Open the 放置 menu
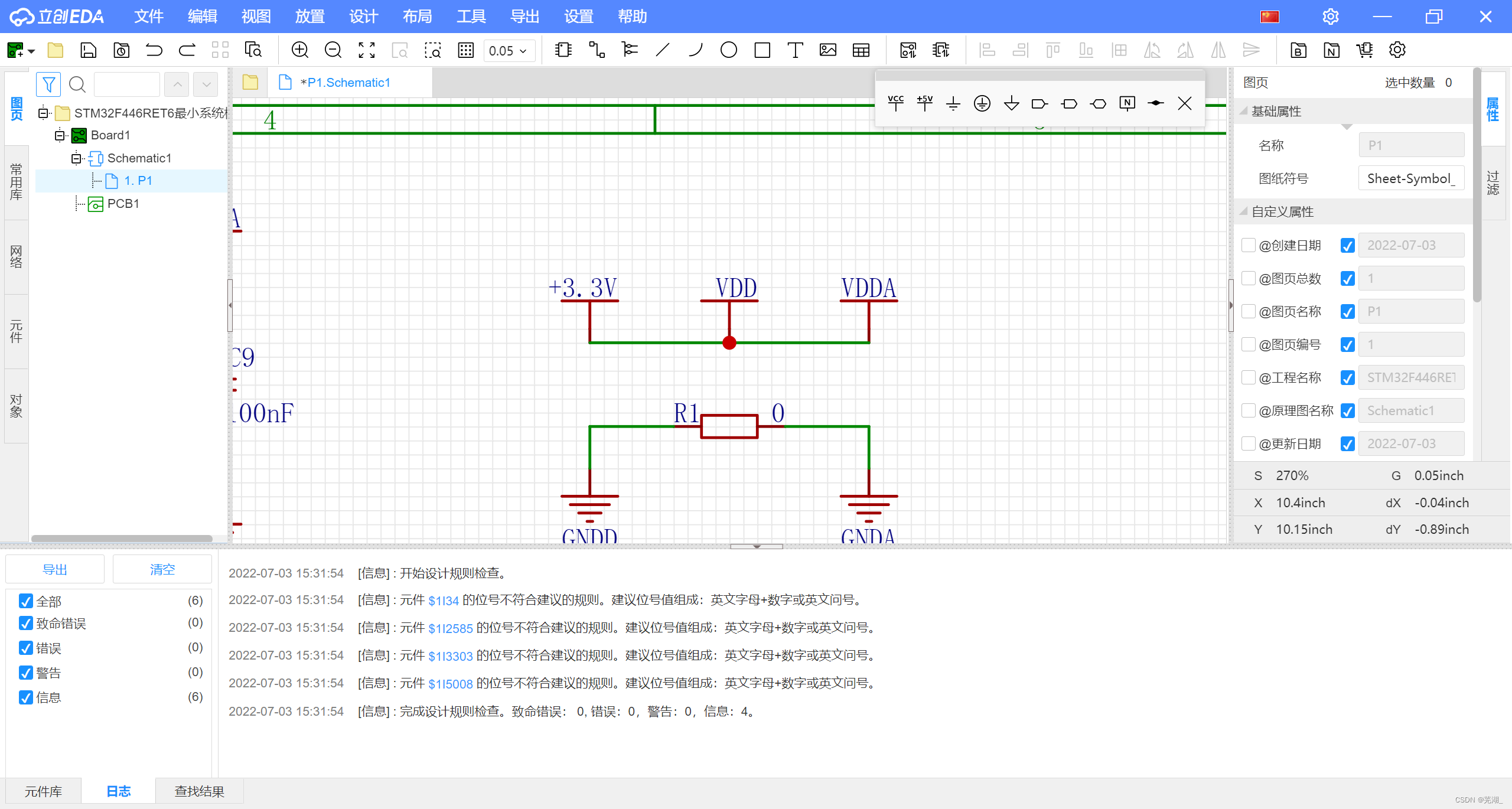The height and width of the screenshot is (809, 1512). click(x=309, y=17)
